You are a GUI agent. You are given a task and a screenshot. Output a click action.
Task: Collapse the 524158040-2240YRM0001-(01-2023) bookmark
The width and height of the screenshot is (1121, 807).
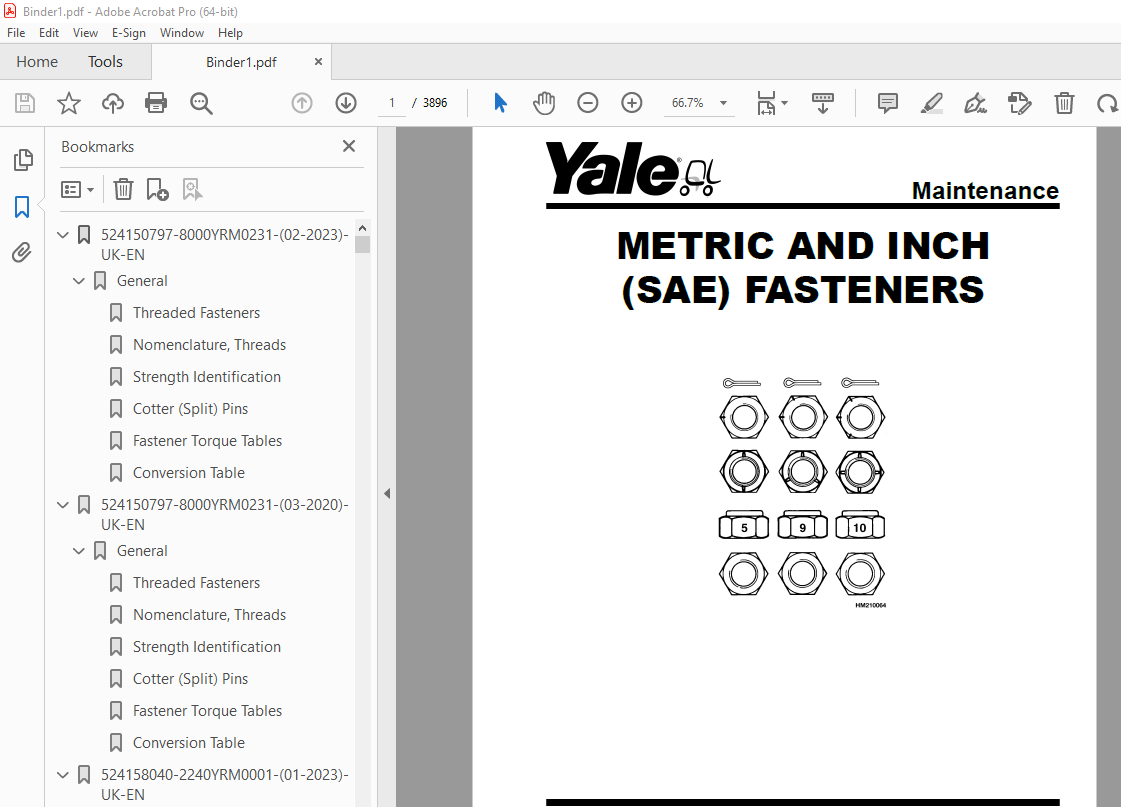click(63, 775)
